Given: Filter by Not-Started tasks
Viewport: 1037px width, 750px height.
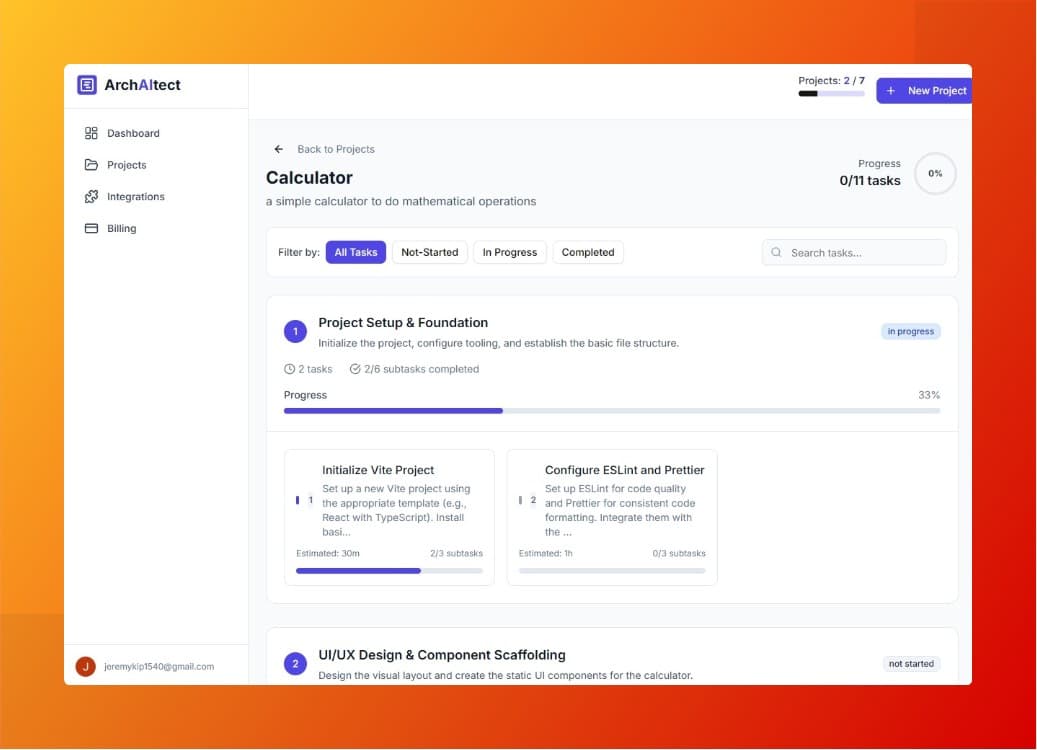Looking at the screenshot, I should 430,253.
